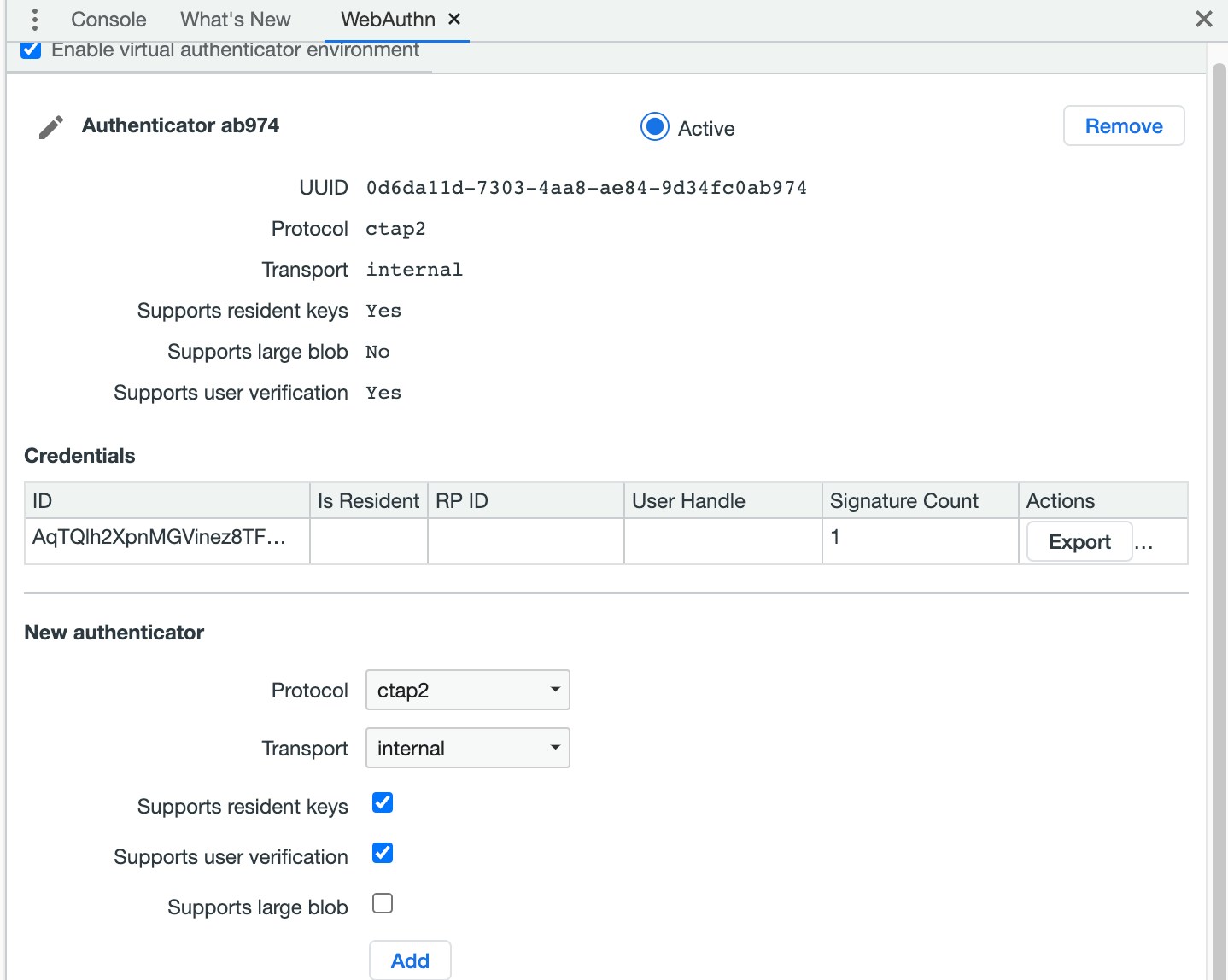
Task: Click the UUID value 0d6da11d-7303-4aa8-ae84-9d34fc0ab974
Action: click(x=587, y=188)
